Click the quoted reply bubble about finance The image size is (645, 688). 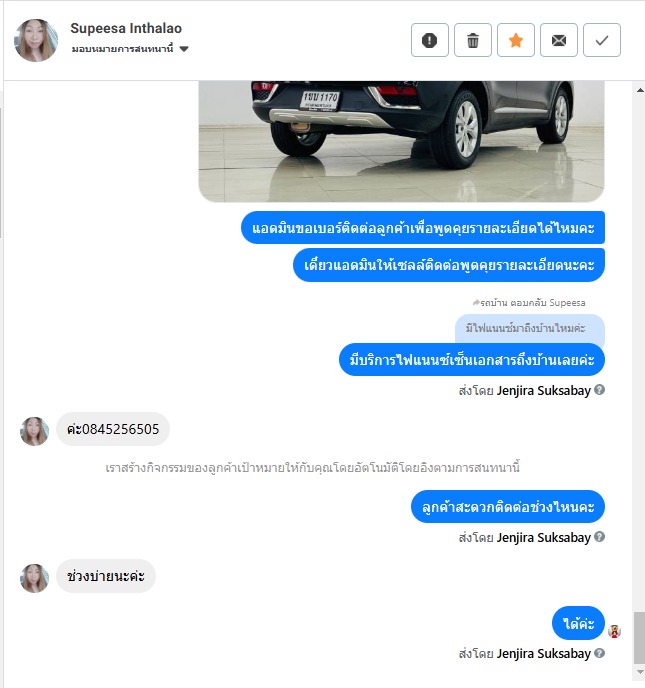pyautogui.click(x=530, y=328)
